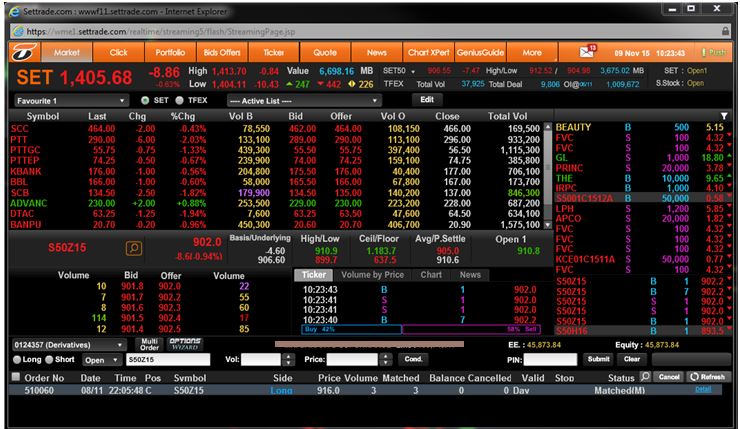740x429 pixels.
Task: Select the PTT row in the watchlist
Action: [276, 140]
